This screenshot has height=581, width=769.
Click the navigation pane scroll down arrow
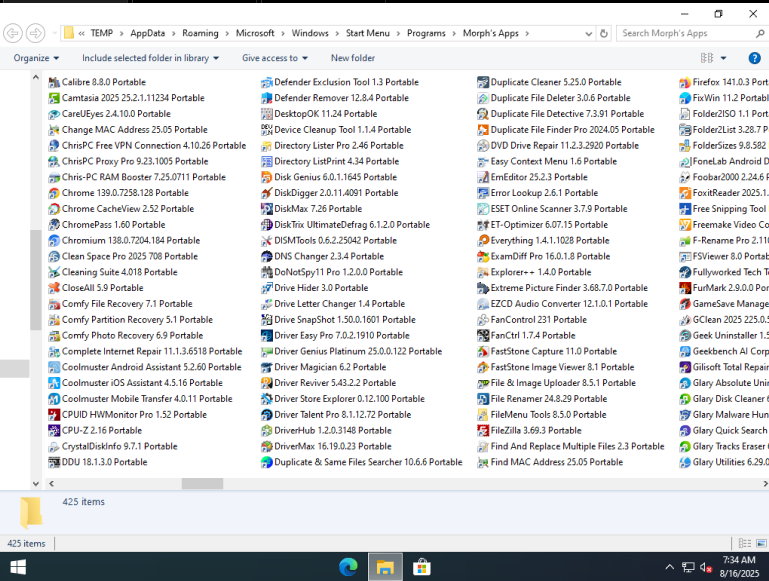pyautogui.click(x=35, y=483)
